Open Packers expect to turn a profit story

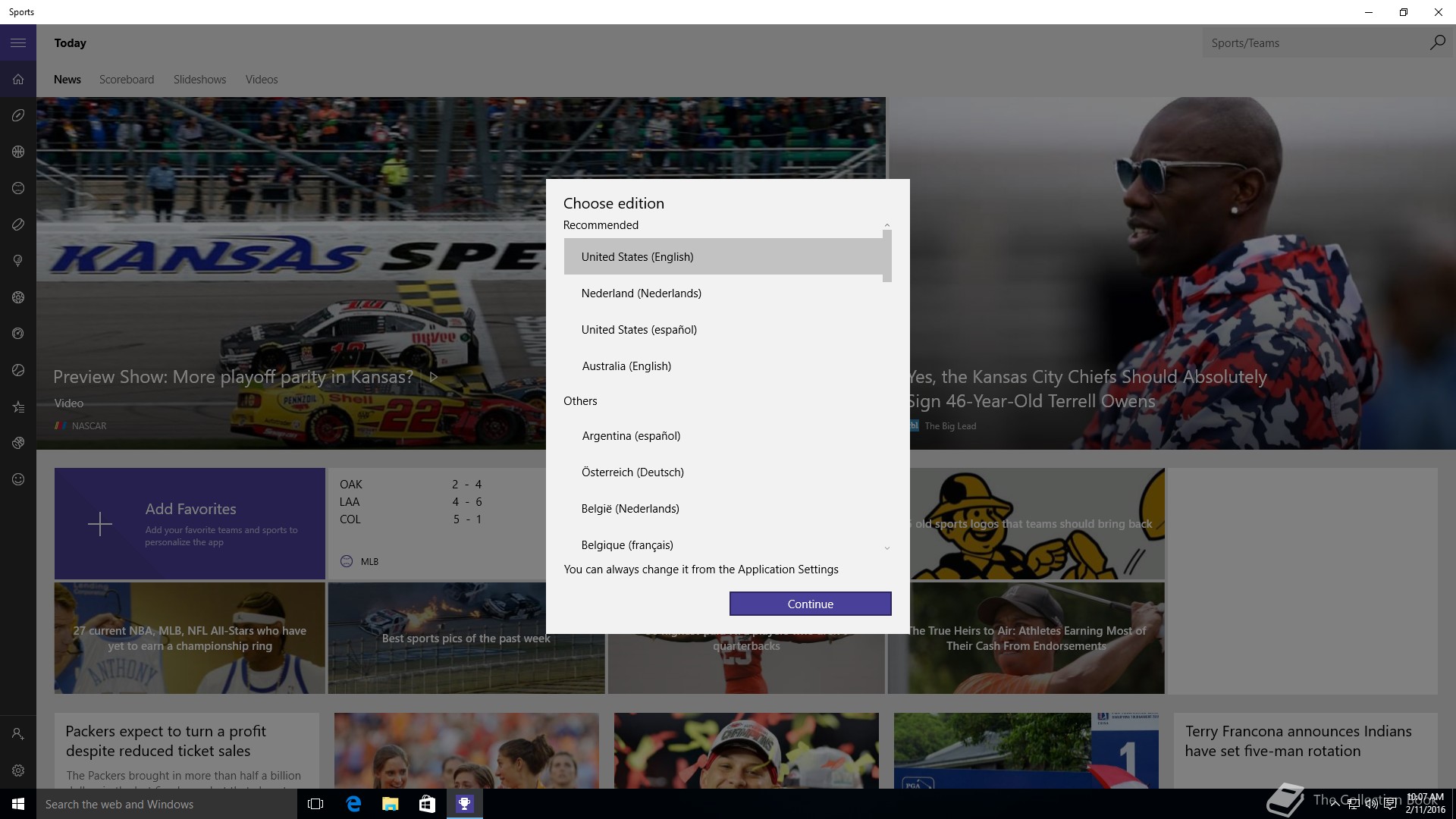click(x=187, y=751)
